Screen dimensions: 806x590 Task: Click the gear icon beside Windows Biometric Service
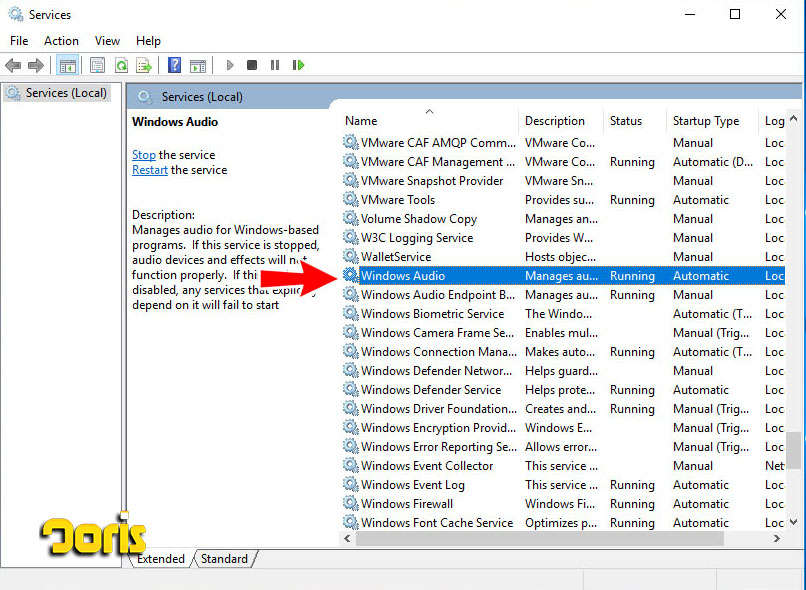tap(351, 314)
